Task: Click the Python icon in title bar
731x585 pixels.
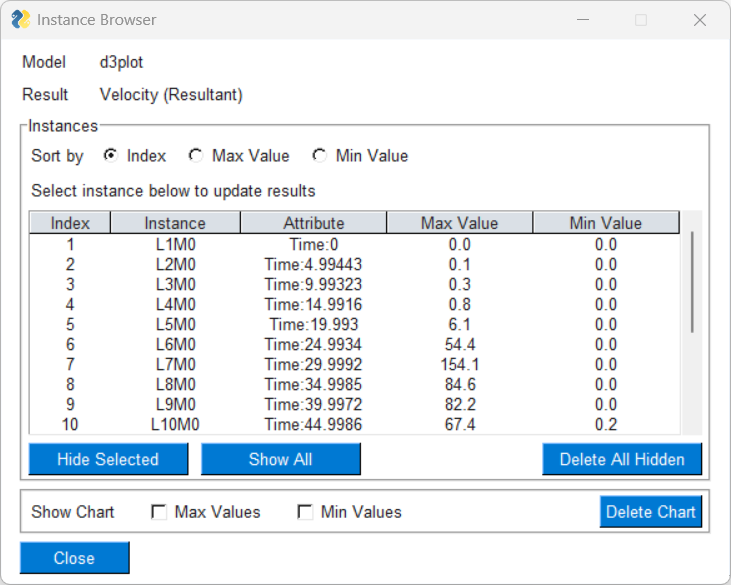Action: click(20, 20)
